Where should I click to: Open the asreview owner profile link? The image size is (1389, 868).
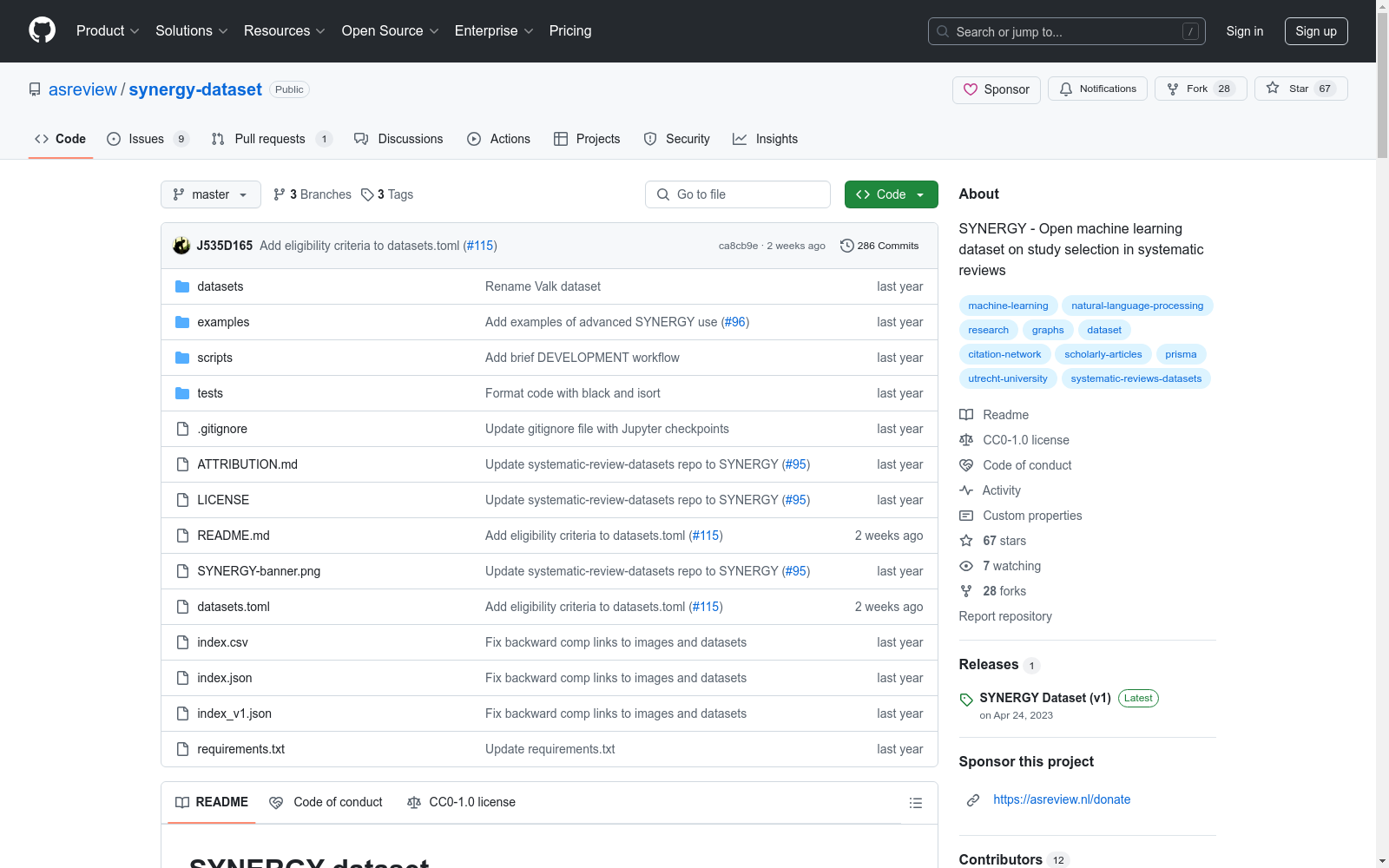pyautogui.click(x=82, y=89)
